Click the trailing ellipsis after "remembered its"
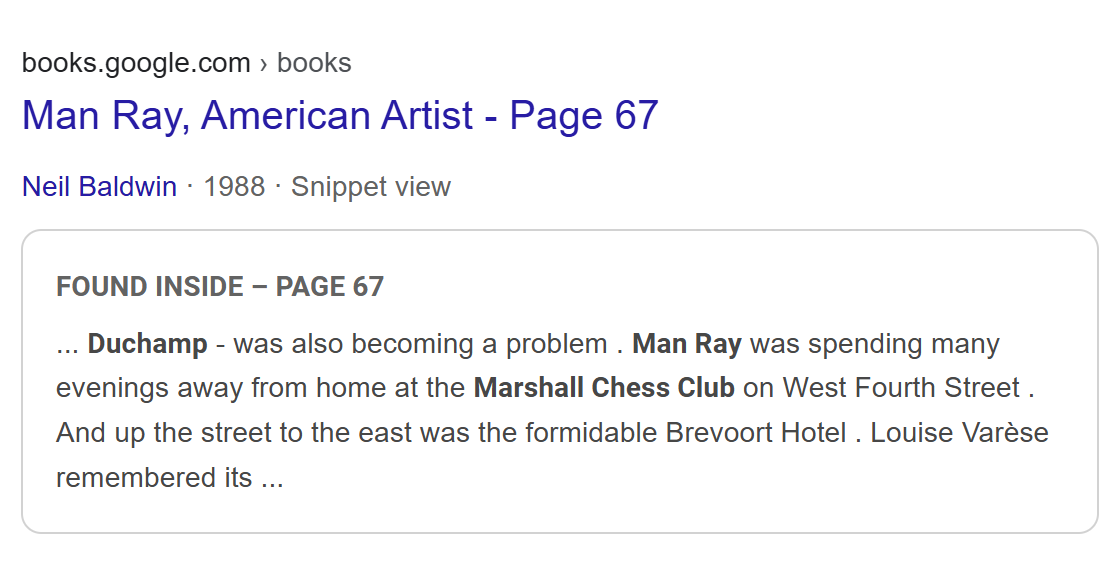 pos(272,479)
